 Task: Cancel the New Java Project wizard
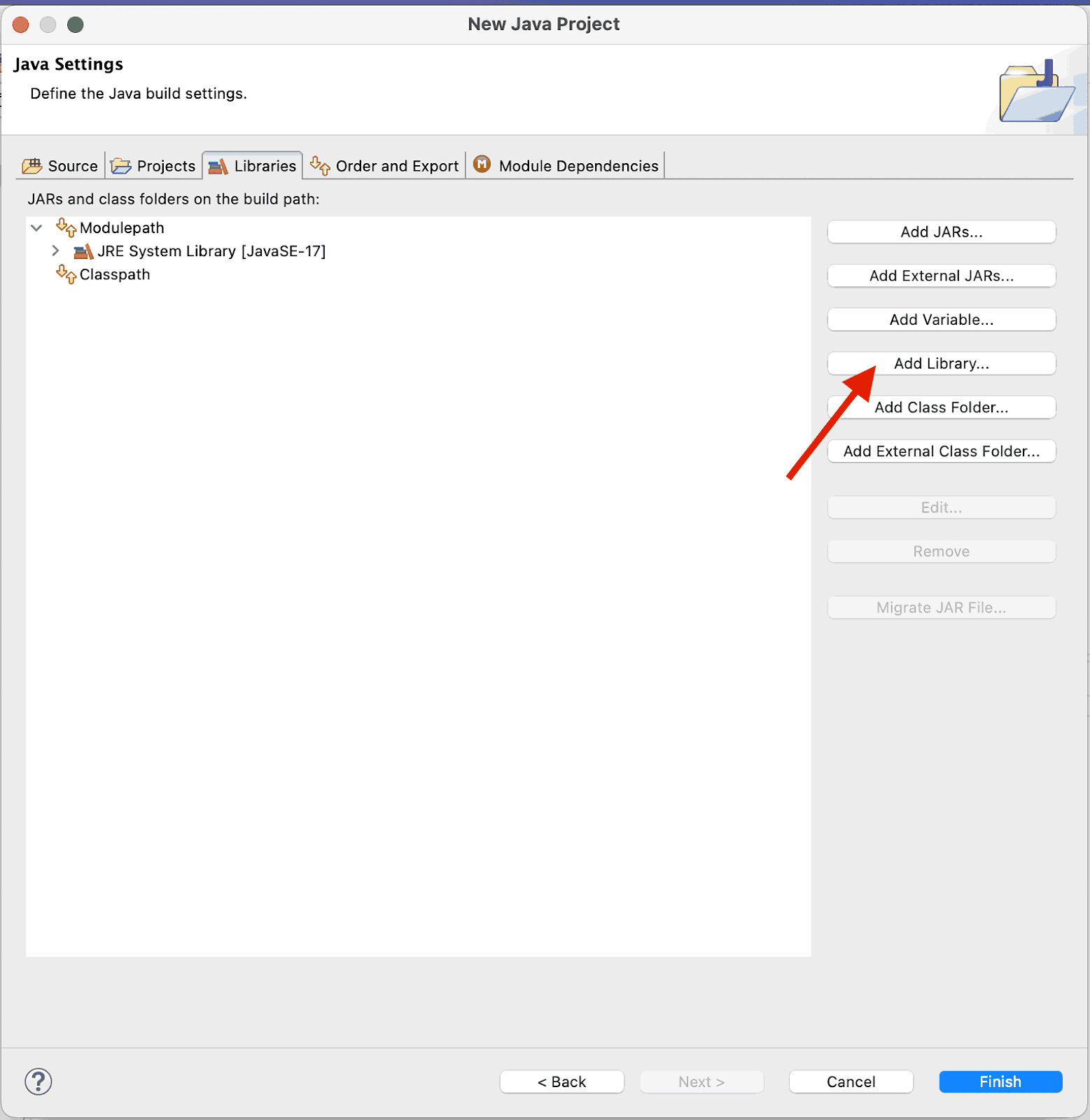pos(851,1081)
